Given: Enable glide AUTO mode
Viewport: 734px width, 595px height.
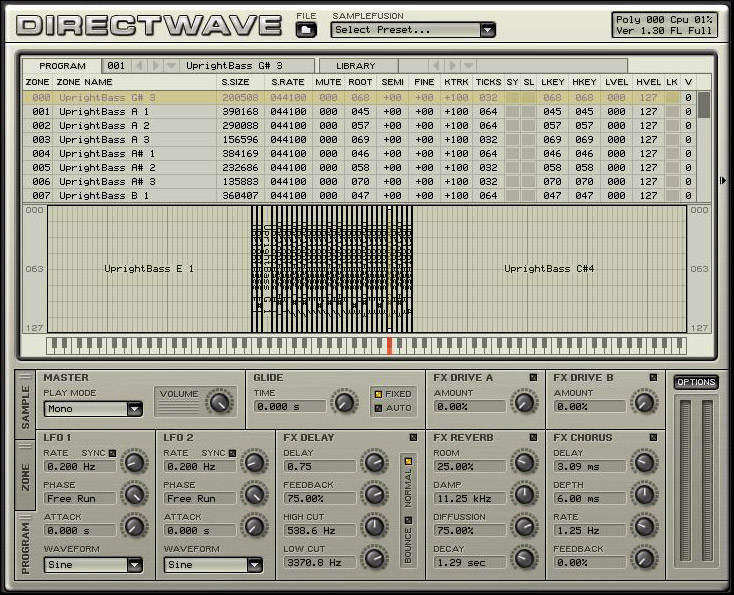Looking at the screenshot, I should pos(378,408).
